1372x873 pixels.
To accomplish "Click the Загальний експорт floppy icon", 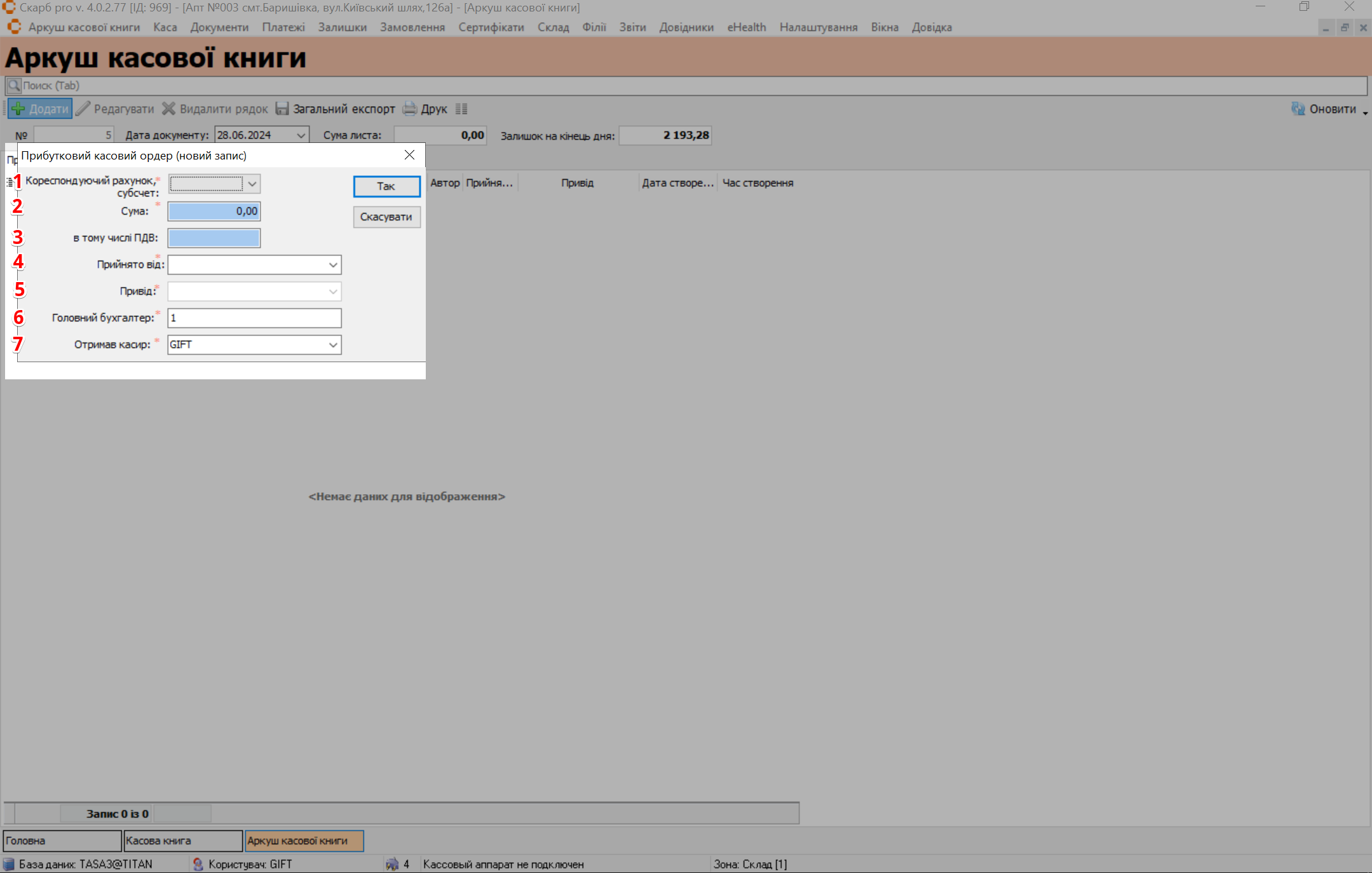I will pos(282,109).
